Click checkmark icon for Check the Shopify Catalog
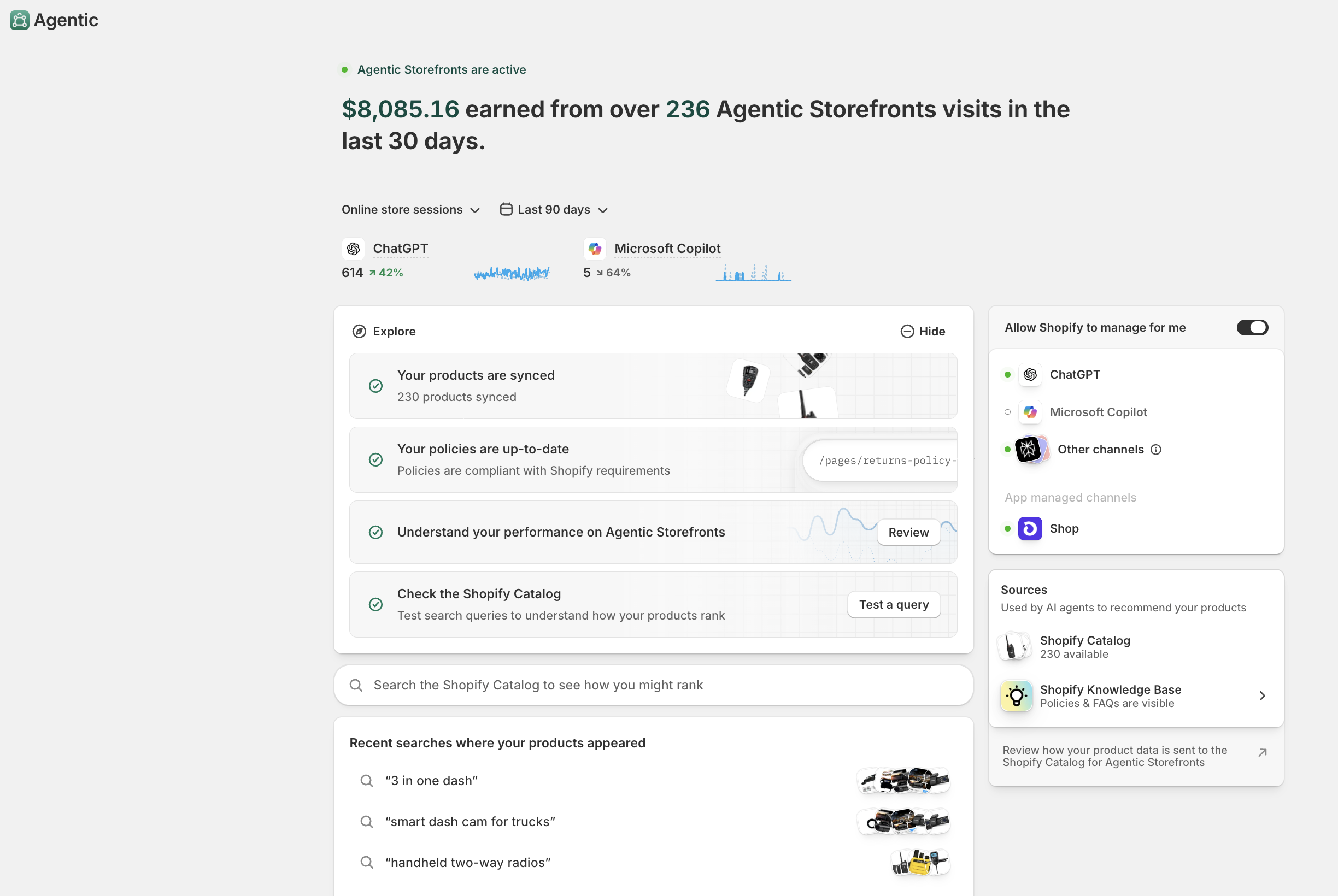Image resolution: width=1338 pixels, height=896 pixels. point(375,605)
